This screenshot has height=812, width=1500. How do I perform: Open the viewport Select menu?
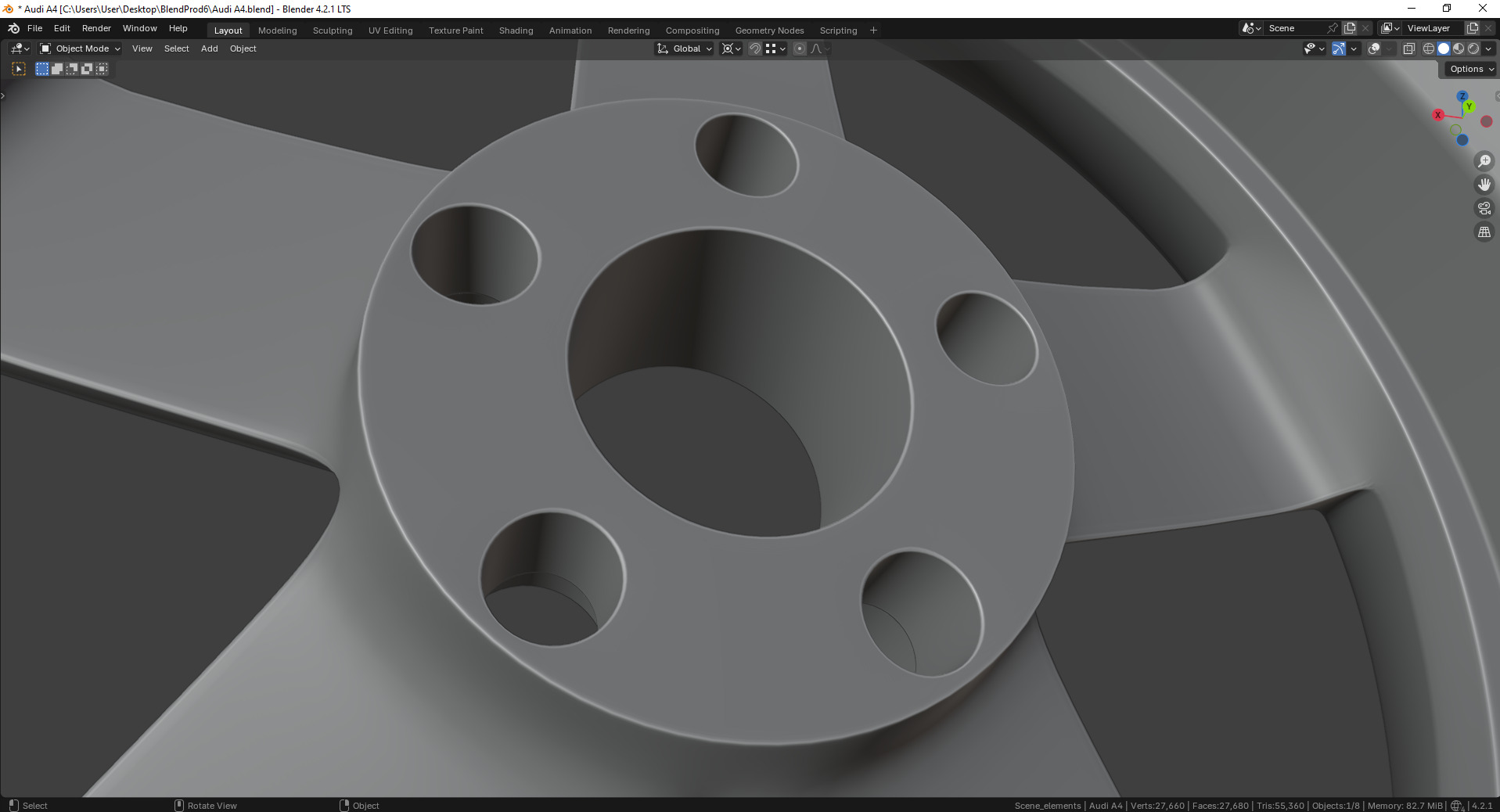pyautogui.click(x=177, y=49)
